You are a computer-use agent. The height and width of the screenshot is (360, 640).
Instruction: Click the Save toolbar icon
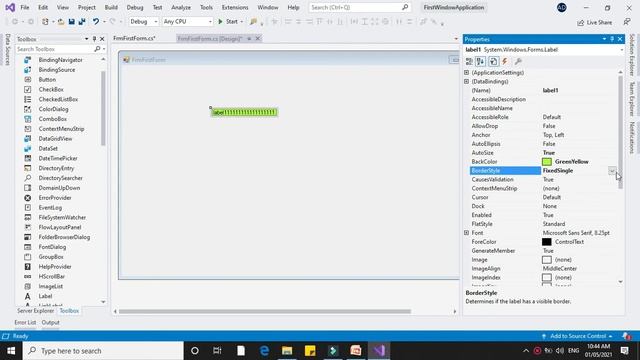tap(71, 22)
